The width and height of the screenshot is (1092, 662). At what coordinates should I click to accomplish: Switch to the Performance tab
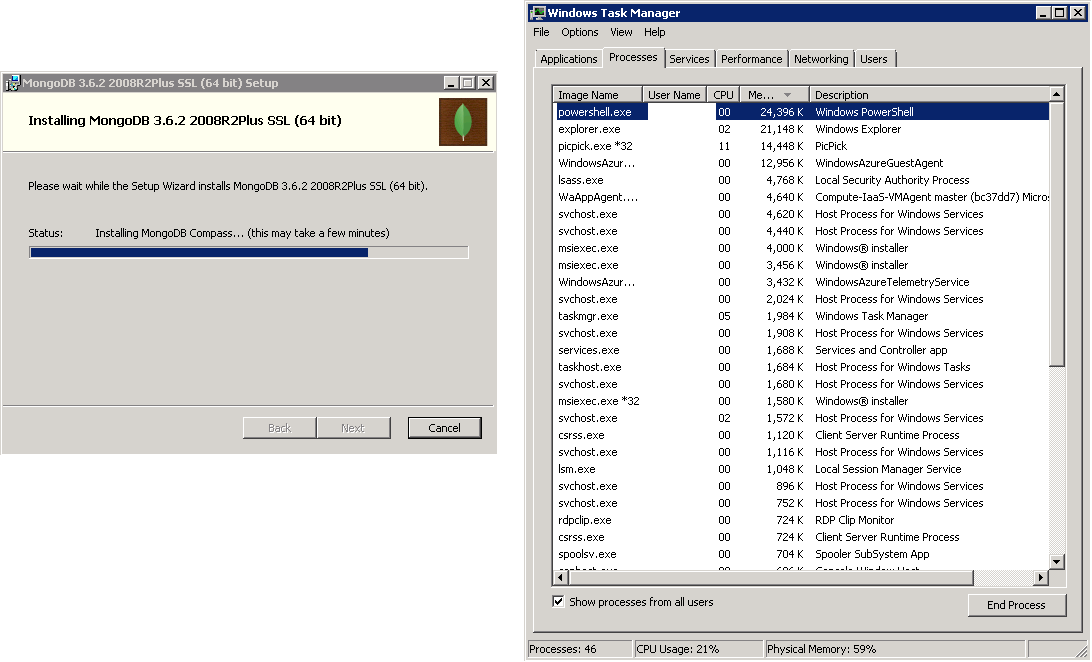(751, 59)
